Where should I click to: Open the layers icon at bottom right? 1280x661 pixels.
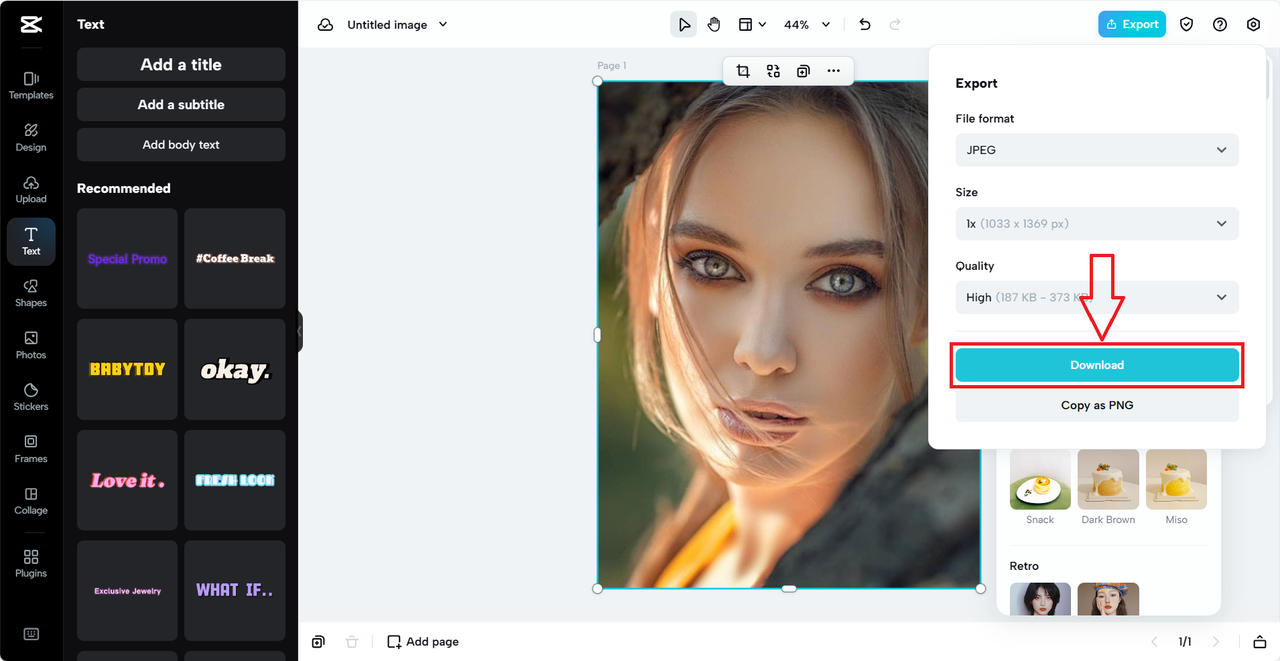[x=1259, y=642]
